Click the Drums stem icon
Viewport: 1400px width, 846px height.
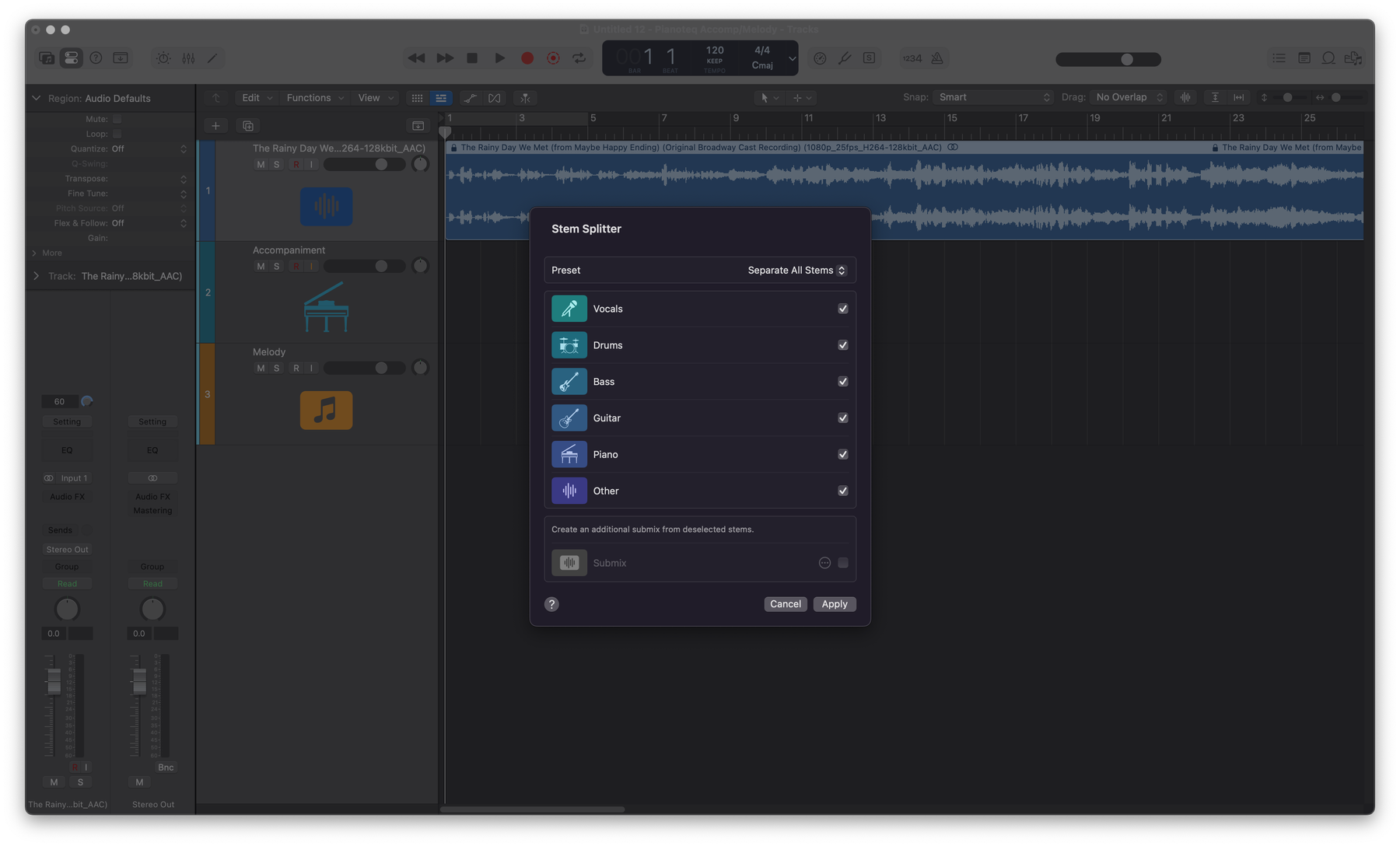coord(569,345)
